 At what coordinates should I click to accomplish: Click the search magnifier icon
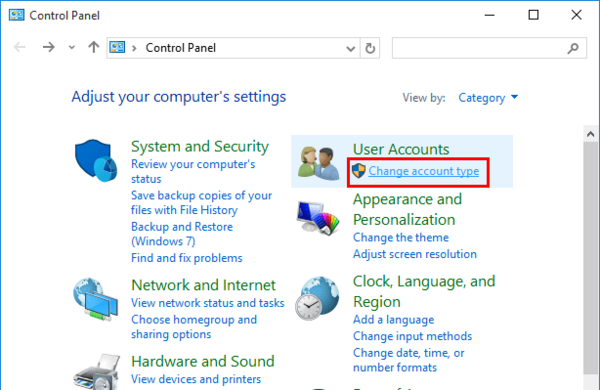pyautogui.click(x=573, y=48)
